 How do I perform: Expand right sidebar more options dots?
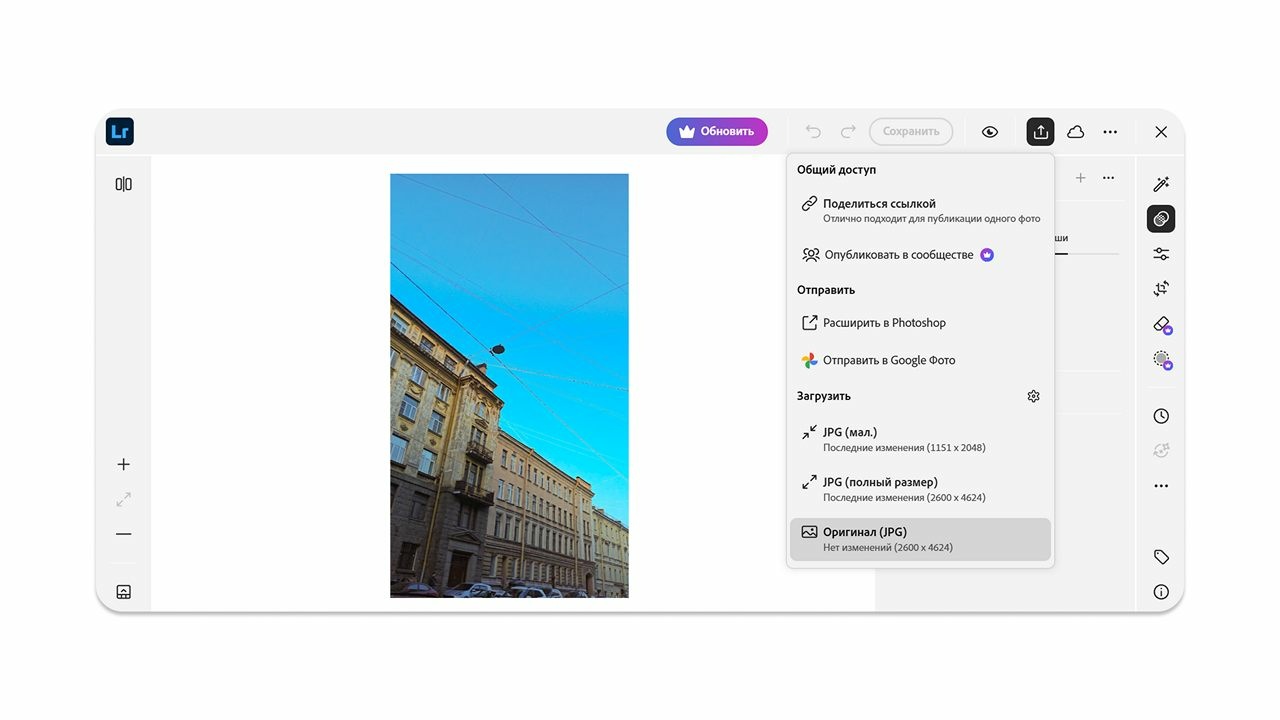point(1160,486)
